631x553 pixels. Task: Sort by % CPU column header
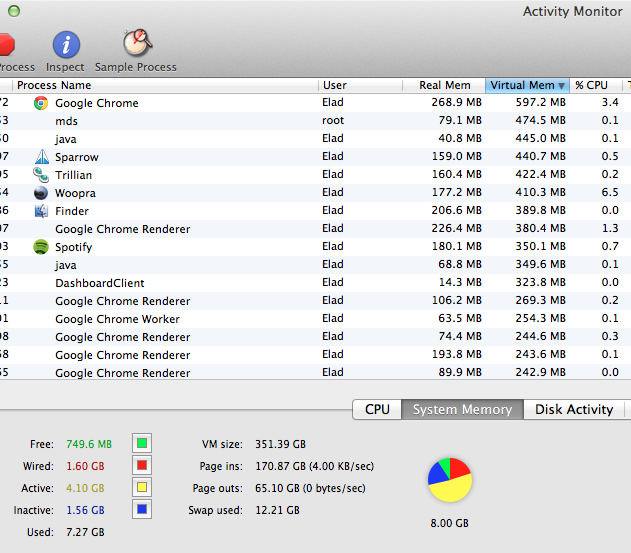[x=596, y=85]
